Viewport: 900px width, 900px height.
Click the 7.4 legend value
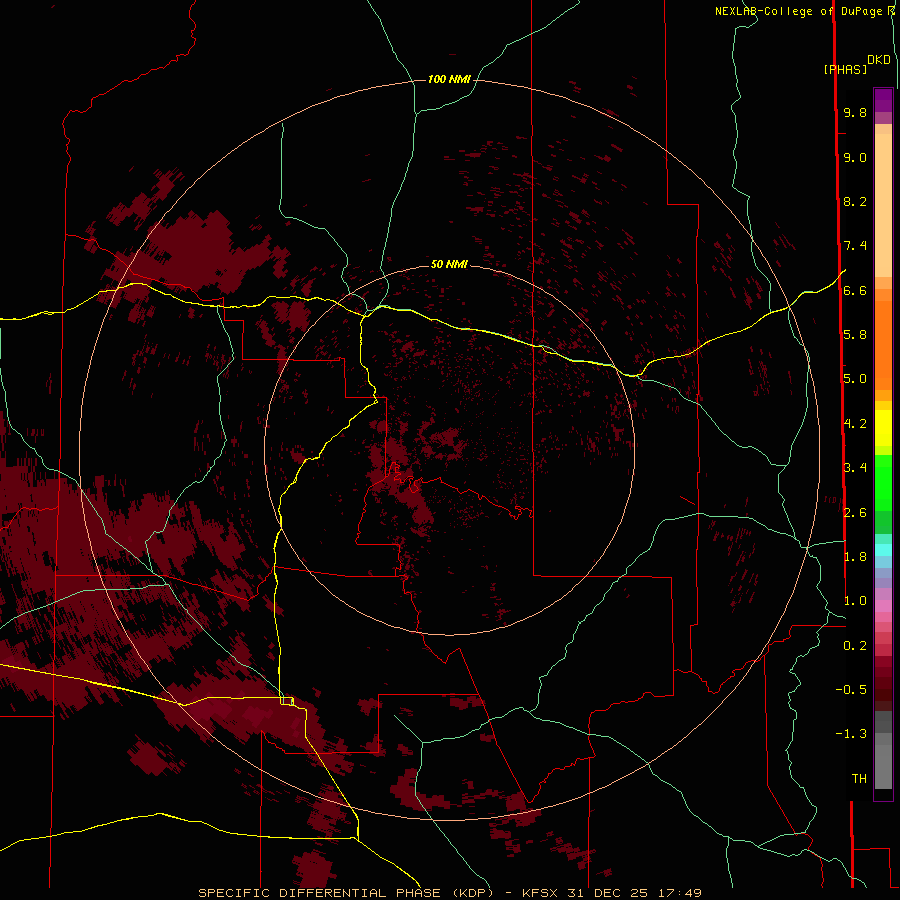[855, 246]
